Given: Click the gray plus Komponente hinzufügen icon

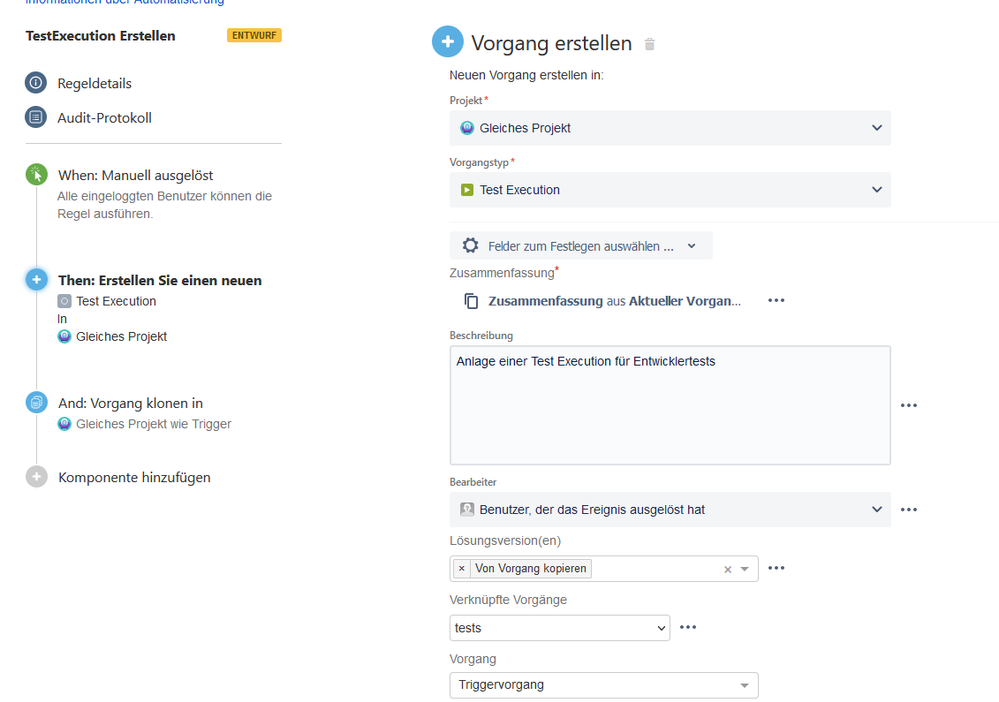Looking at the screenshot, I should 36,476.
